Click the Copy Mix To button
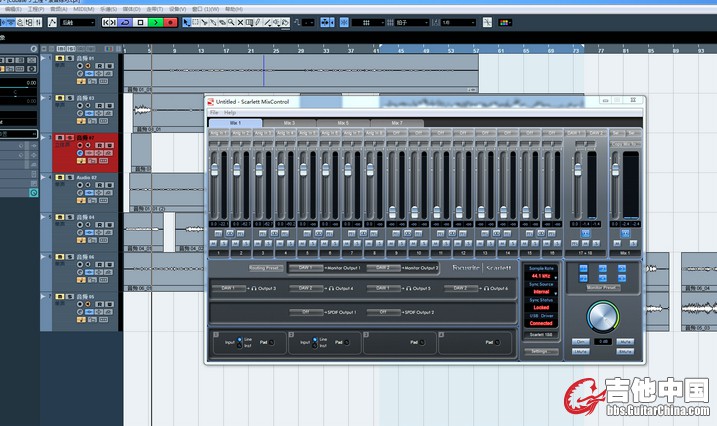 coord(626,144)
